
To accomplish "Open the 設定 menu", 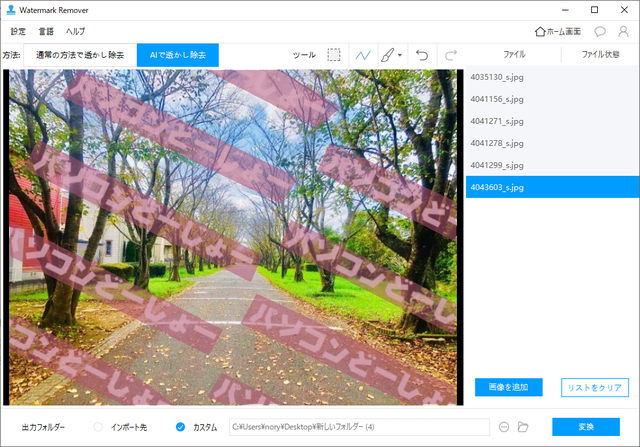I will [19, 31].
